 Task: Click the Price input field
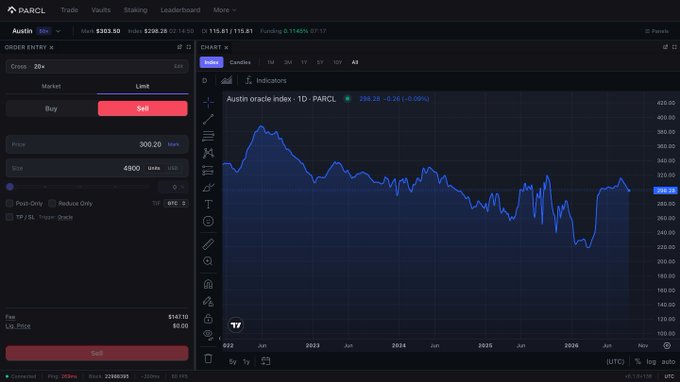point(97,144)
